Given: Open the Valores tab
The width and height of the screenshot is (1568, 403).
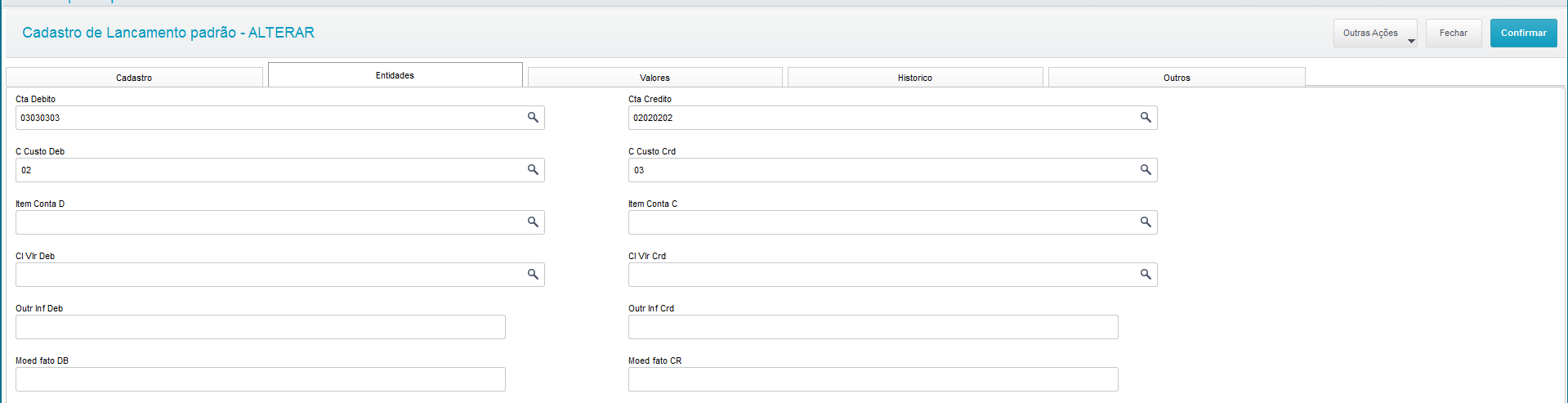Looking at the screenshot, I should coord(654,78).
